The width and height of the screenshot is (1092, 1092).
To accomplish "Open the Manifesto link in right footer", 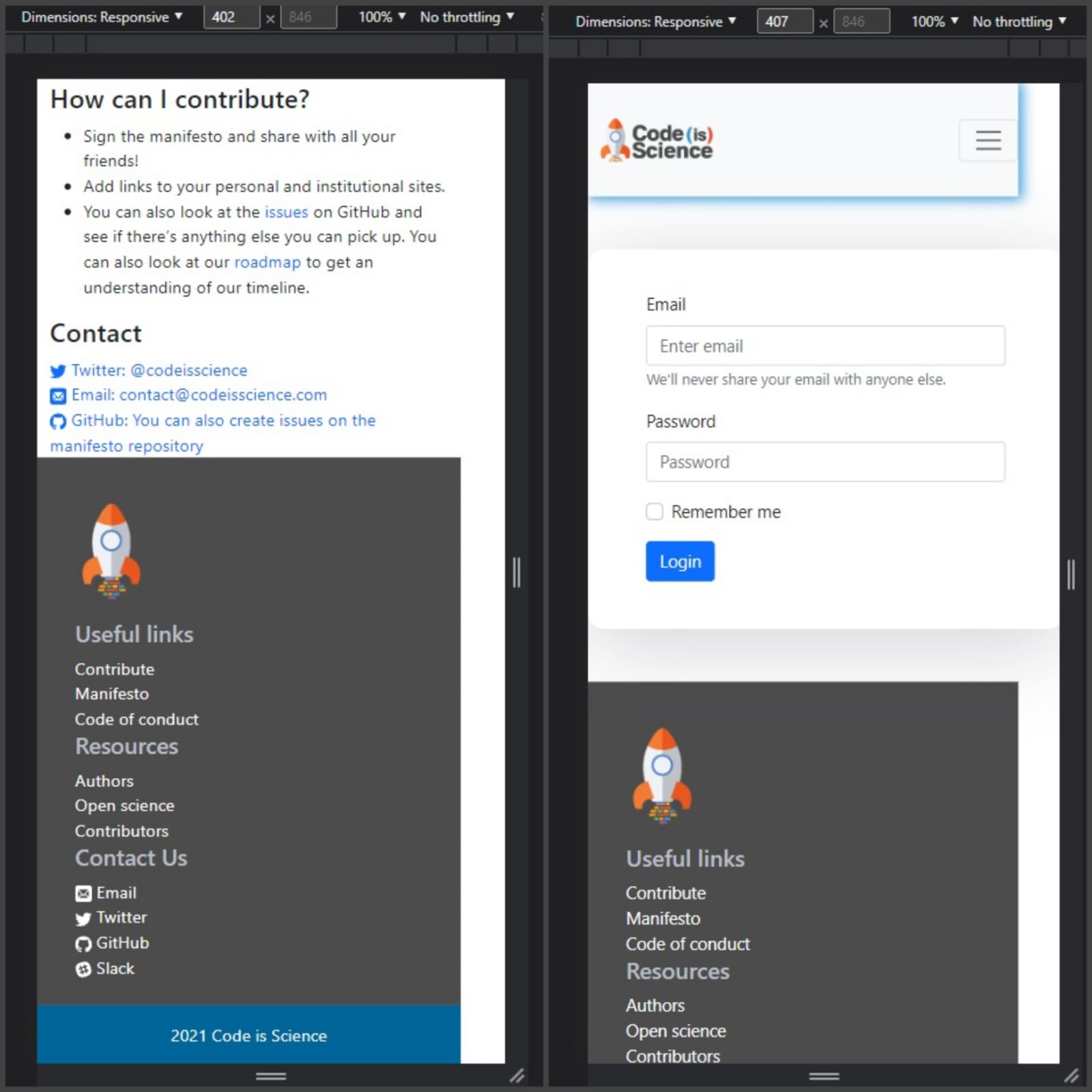I will (663, 919).
